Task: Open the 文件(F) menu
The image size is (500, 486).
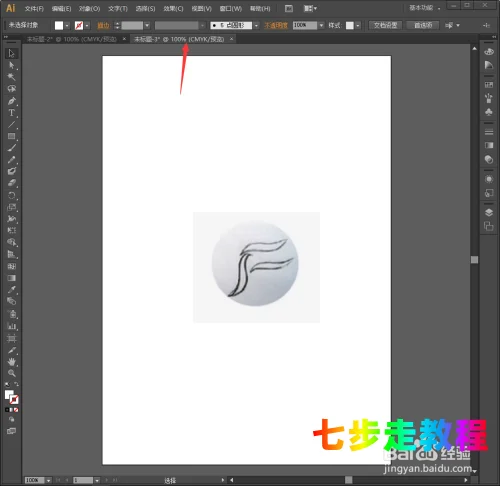Action: (34, 9)
